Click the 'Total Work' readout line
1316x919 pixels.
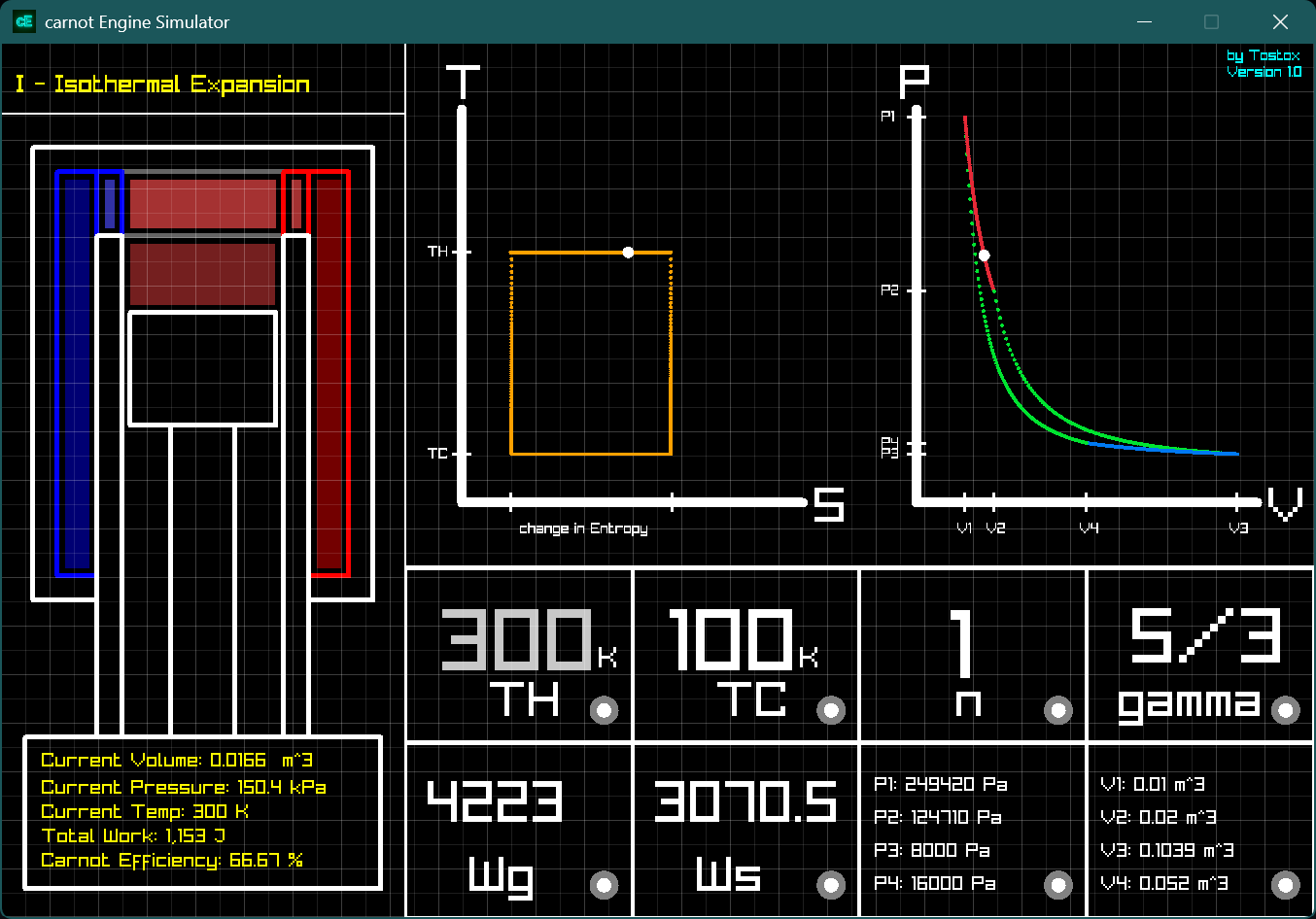(133, 835)
